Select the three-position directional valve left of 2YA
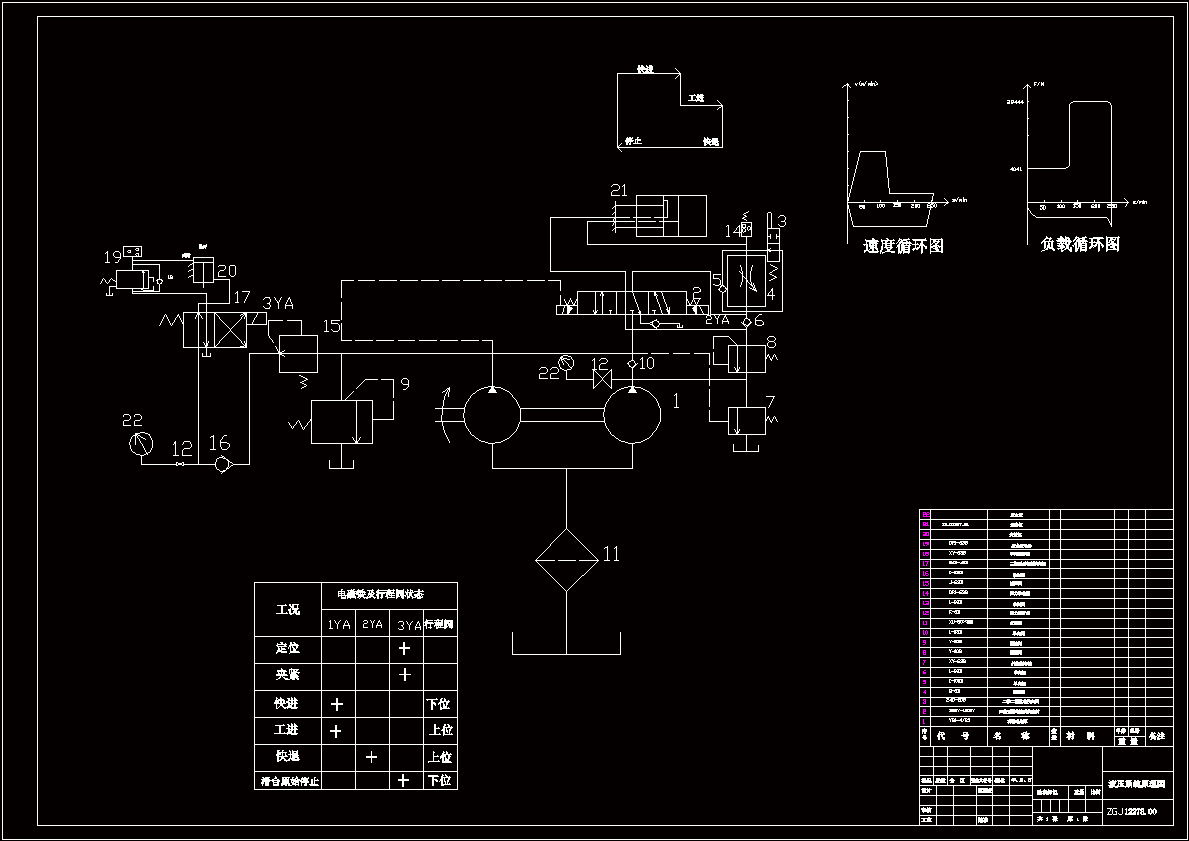The height and width of the screenshot is (841, 1189). 632,301
